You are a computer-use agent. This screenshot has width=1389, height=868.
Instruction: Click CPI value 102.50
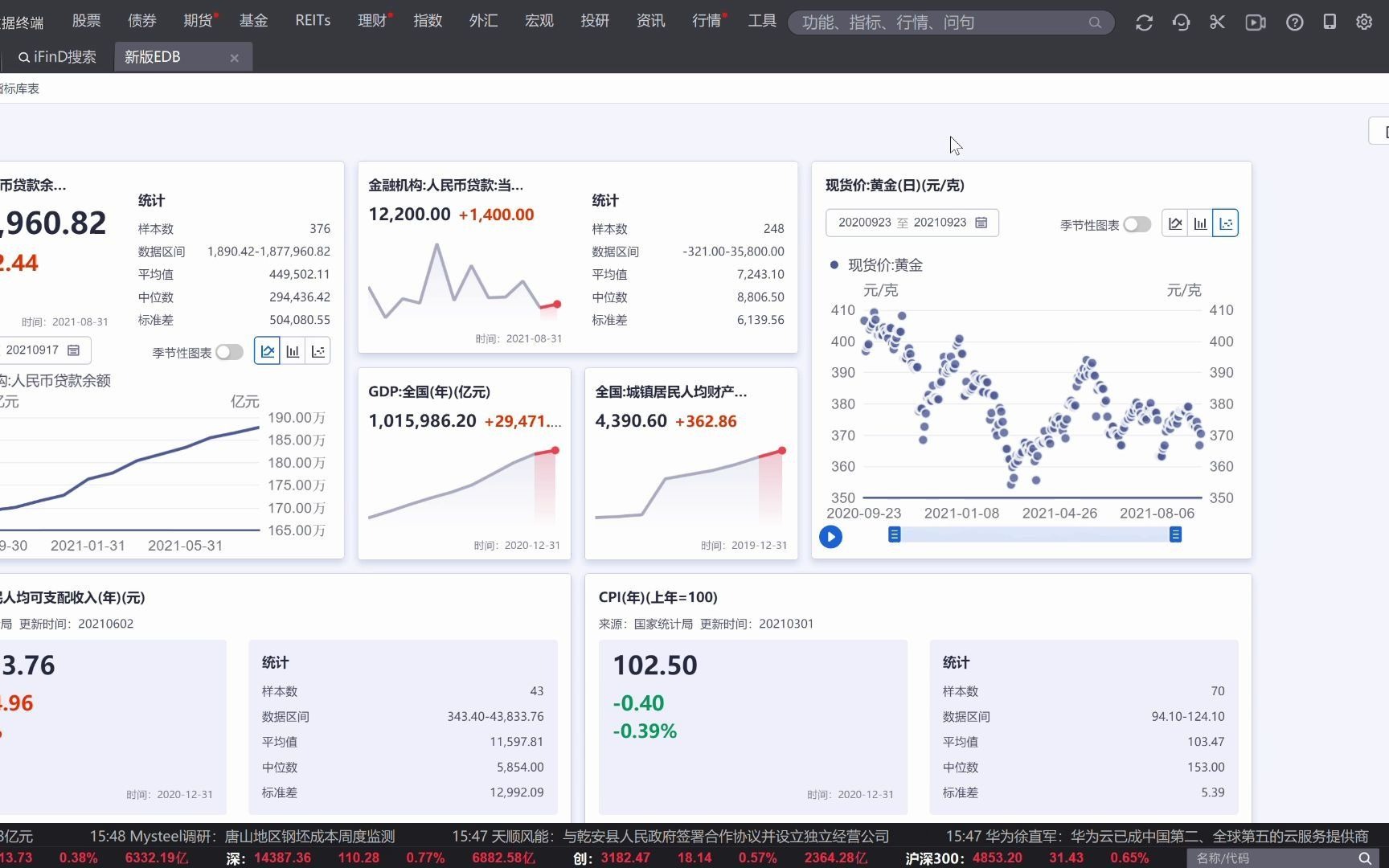click(x=655, y=665)
